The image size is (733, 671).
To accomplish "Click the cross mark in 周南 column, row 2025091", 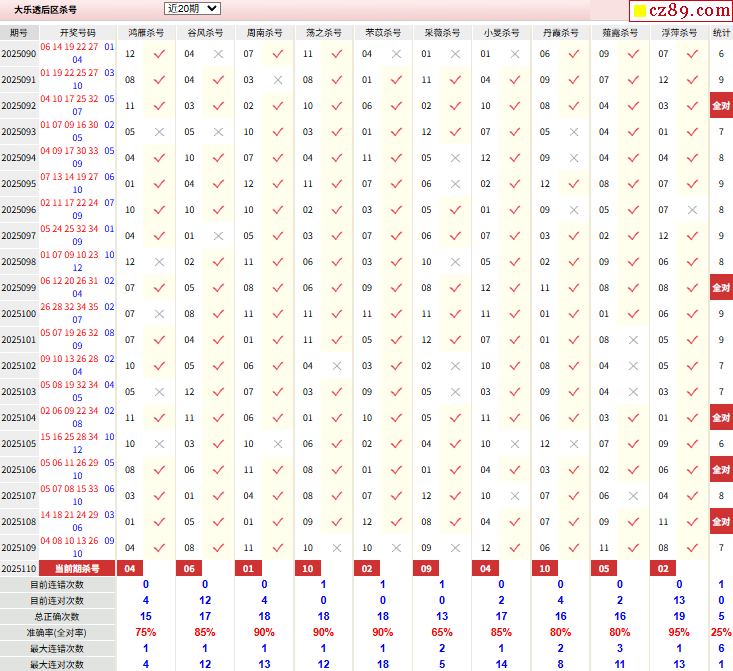I will 278,80.
